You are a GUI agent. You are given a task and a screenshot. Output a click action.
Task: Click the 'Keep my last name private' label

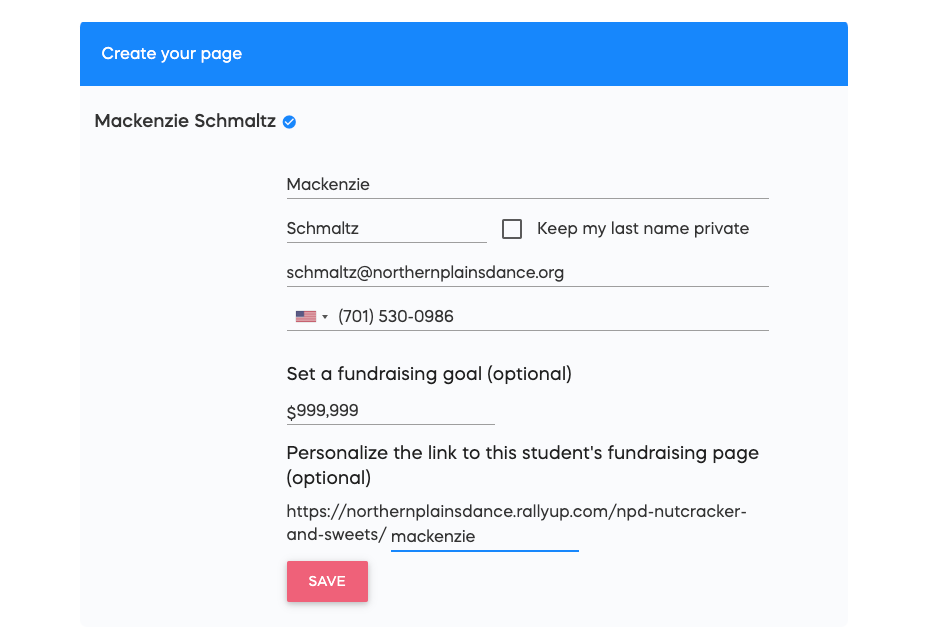coord(643,228)
